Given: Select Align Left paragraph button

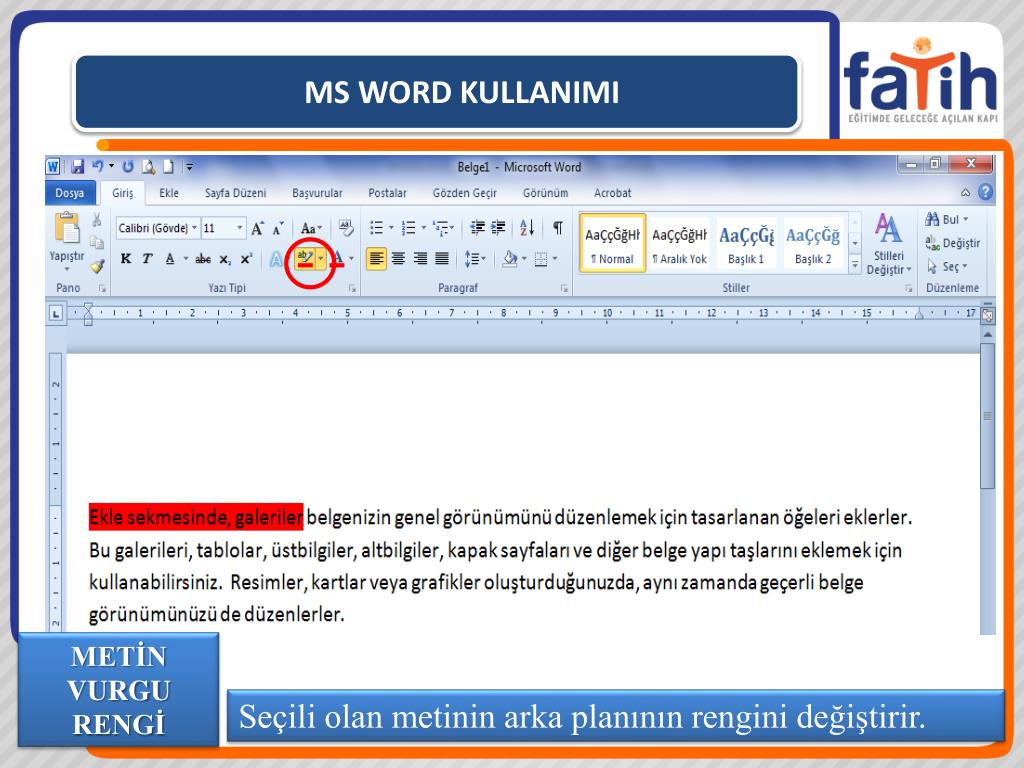Looking at the screenshot, I should (x=376, y=259).
